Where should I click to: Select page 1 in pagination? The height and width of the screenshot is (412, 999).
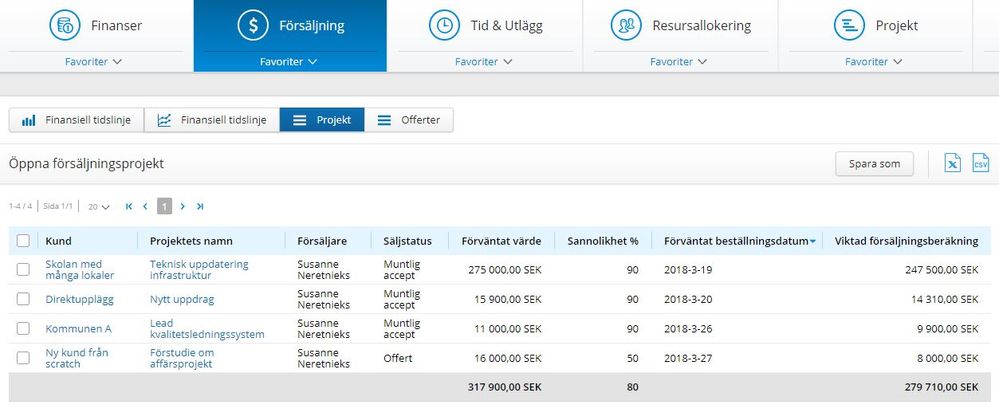pos(164,206)
